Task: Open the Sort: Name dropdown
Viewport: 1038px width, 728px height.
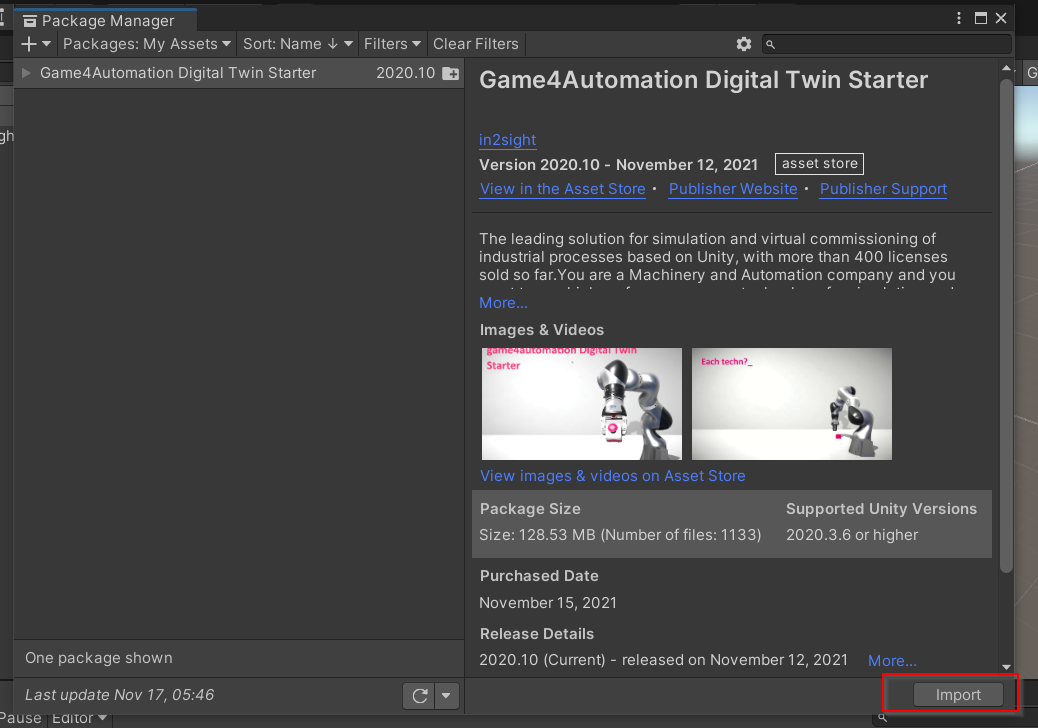Action: [297, 44]
